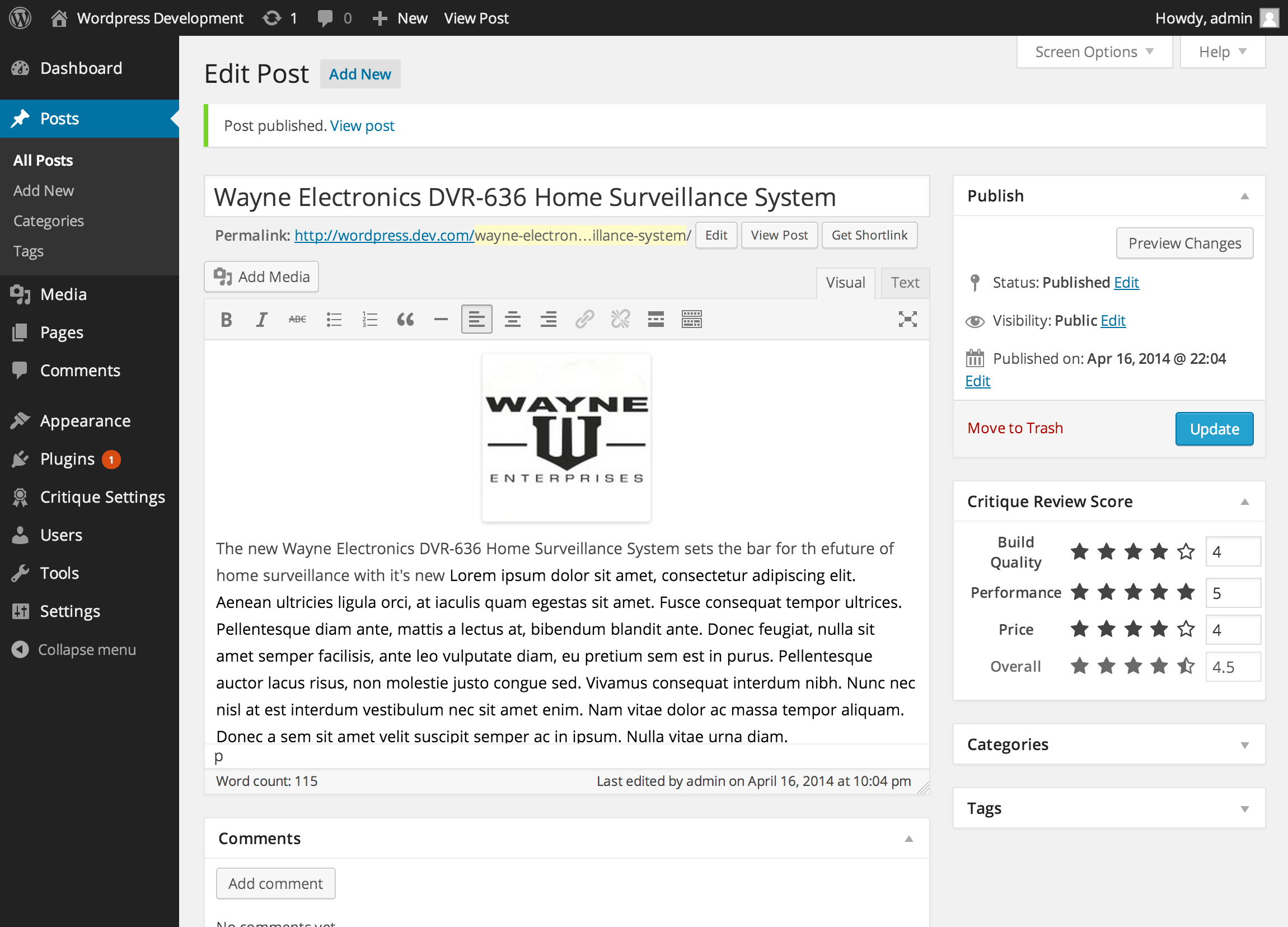
Task: Switch editor to Text tab
Action: (905, 283)
